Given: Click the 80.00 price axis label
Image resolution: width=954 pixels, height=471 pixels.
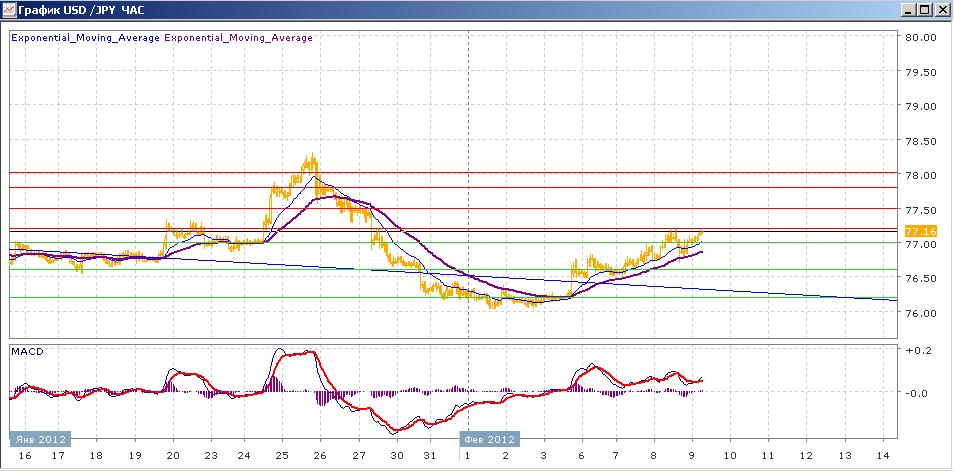Looking at the screenshot, I should 919,38.
